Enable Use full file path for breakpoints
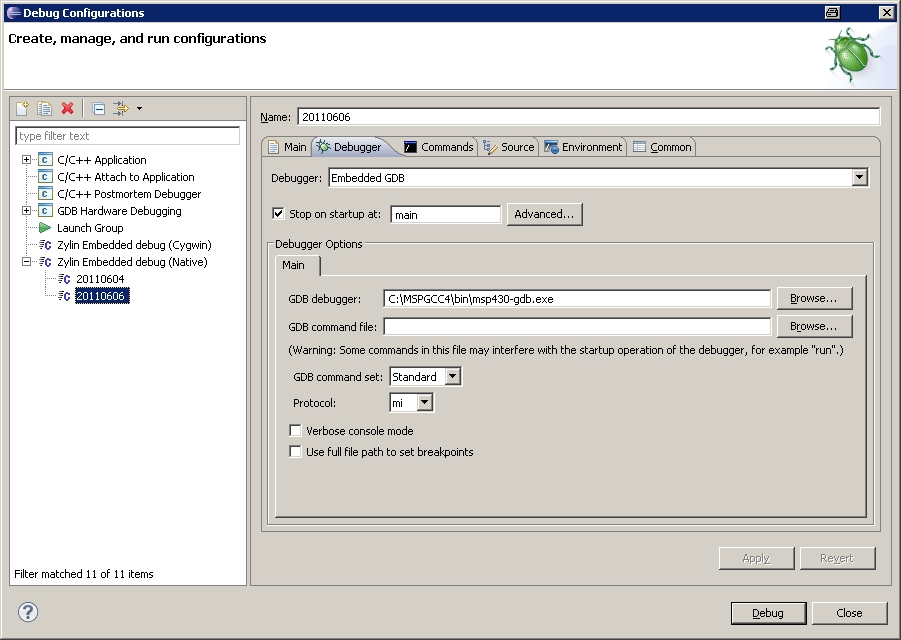This screenshot has width=901, height=640. coord(295,452)
